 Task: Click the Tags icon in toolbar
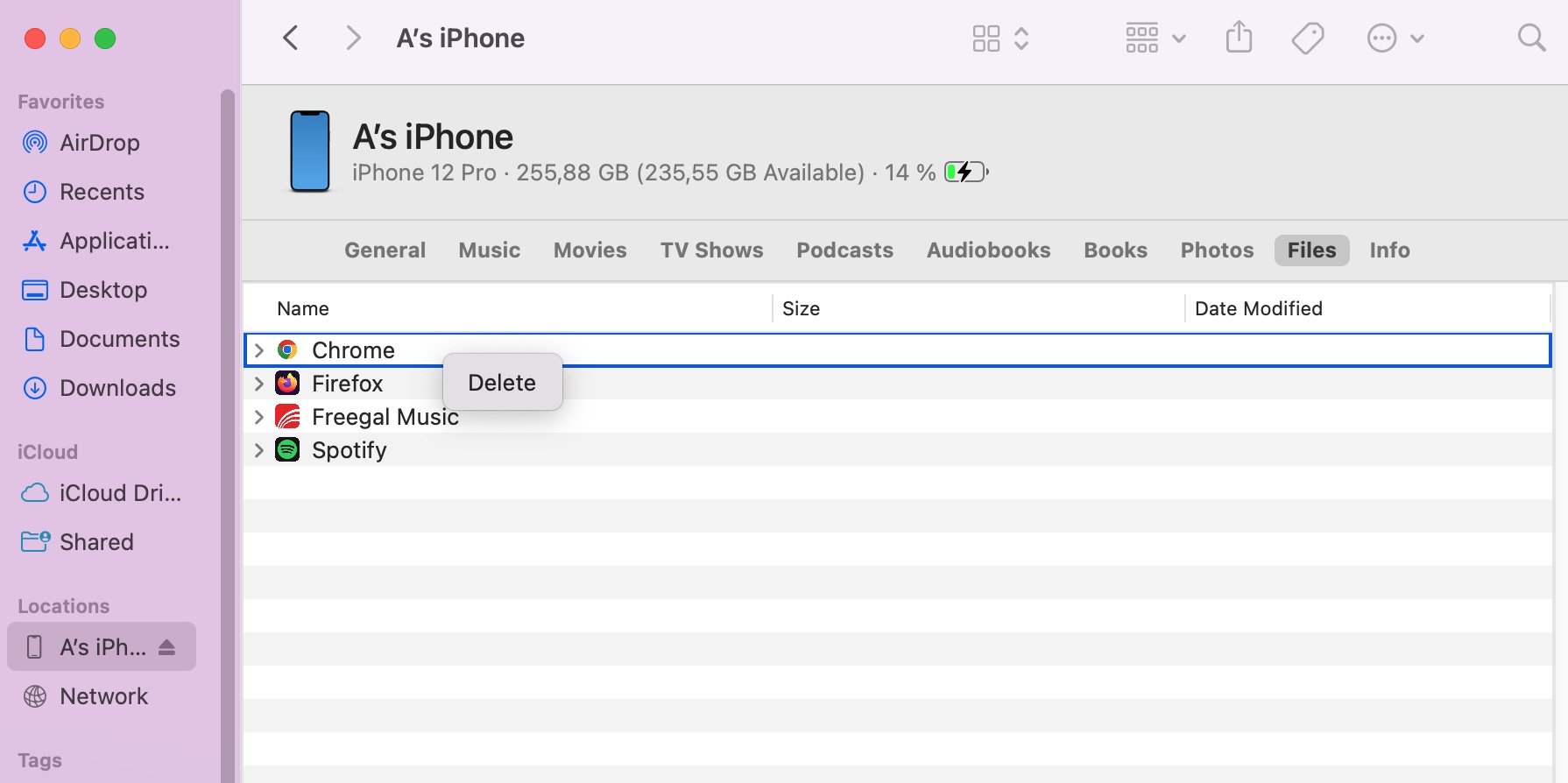click(1307, 39)
